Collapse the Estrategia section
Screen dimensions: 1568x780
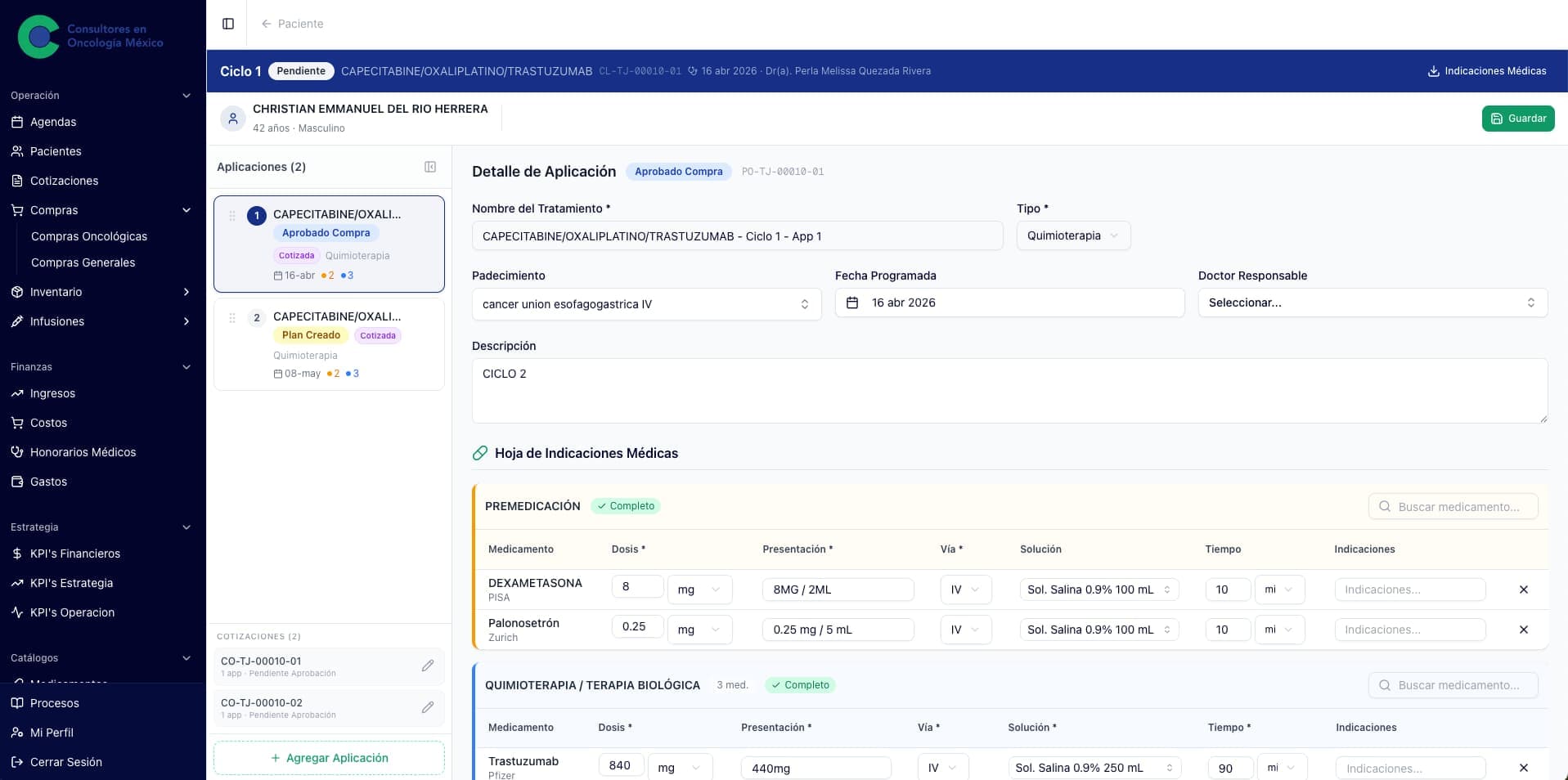pyautogui.click(x=186, y=527)
